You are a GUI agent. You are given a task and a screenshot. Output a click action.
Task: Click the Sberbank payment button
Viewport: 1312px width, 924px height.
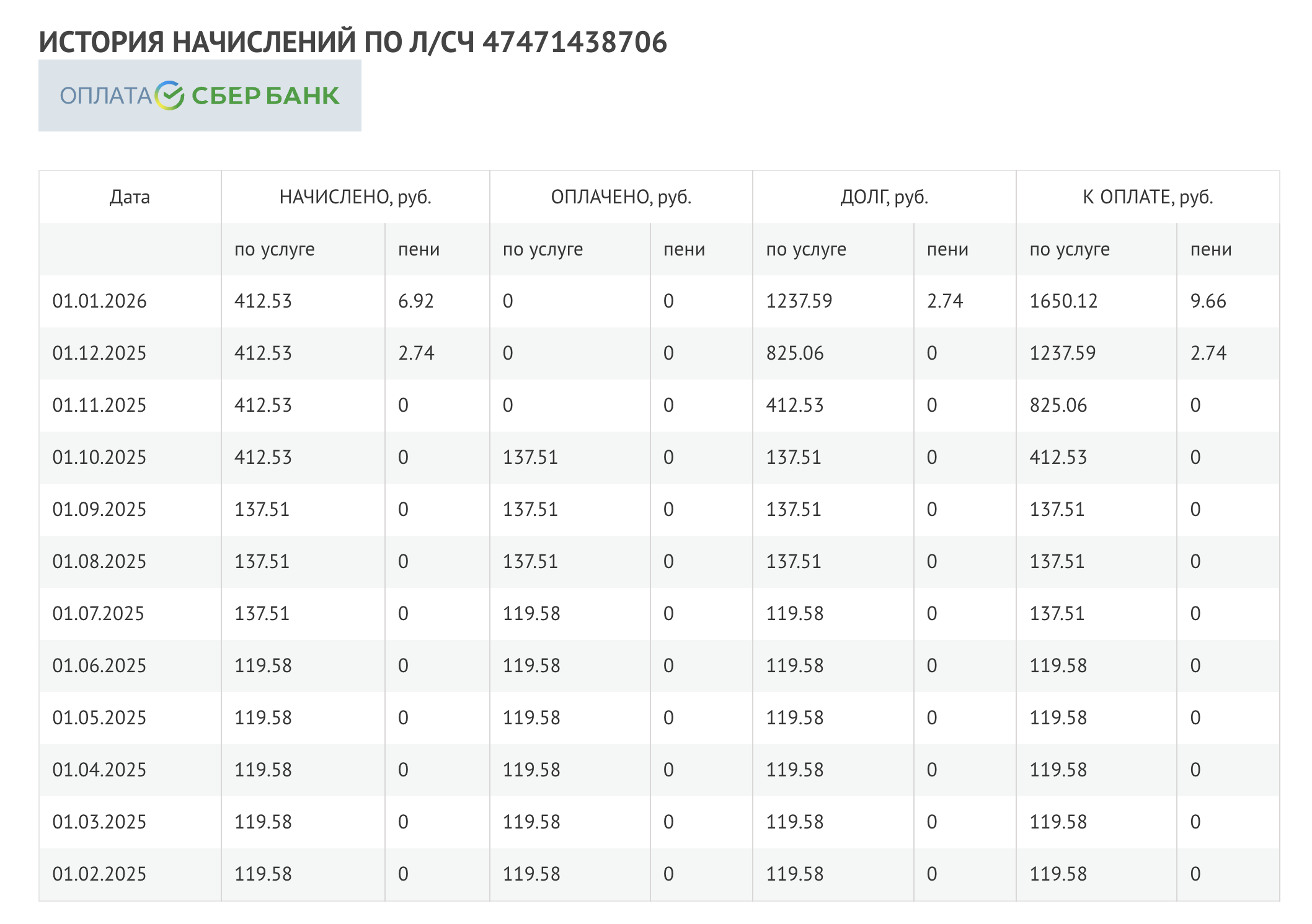point(199,96)
